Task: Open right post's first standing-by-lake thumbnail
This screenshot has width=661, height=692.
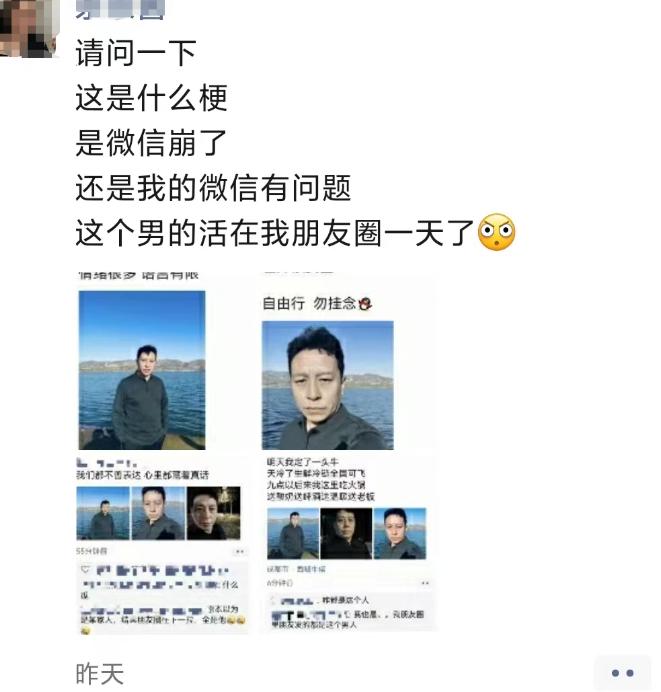Action: tap(293, 534)
